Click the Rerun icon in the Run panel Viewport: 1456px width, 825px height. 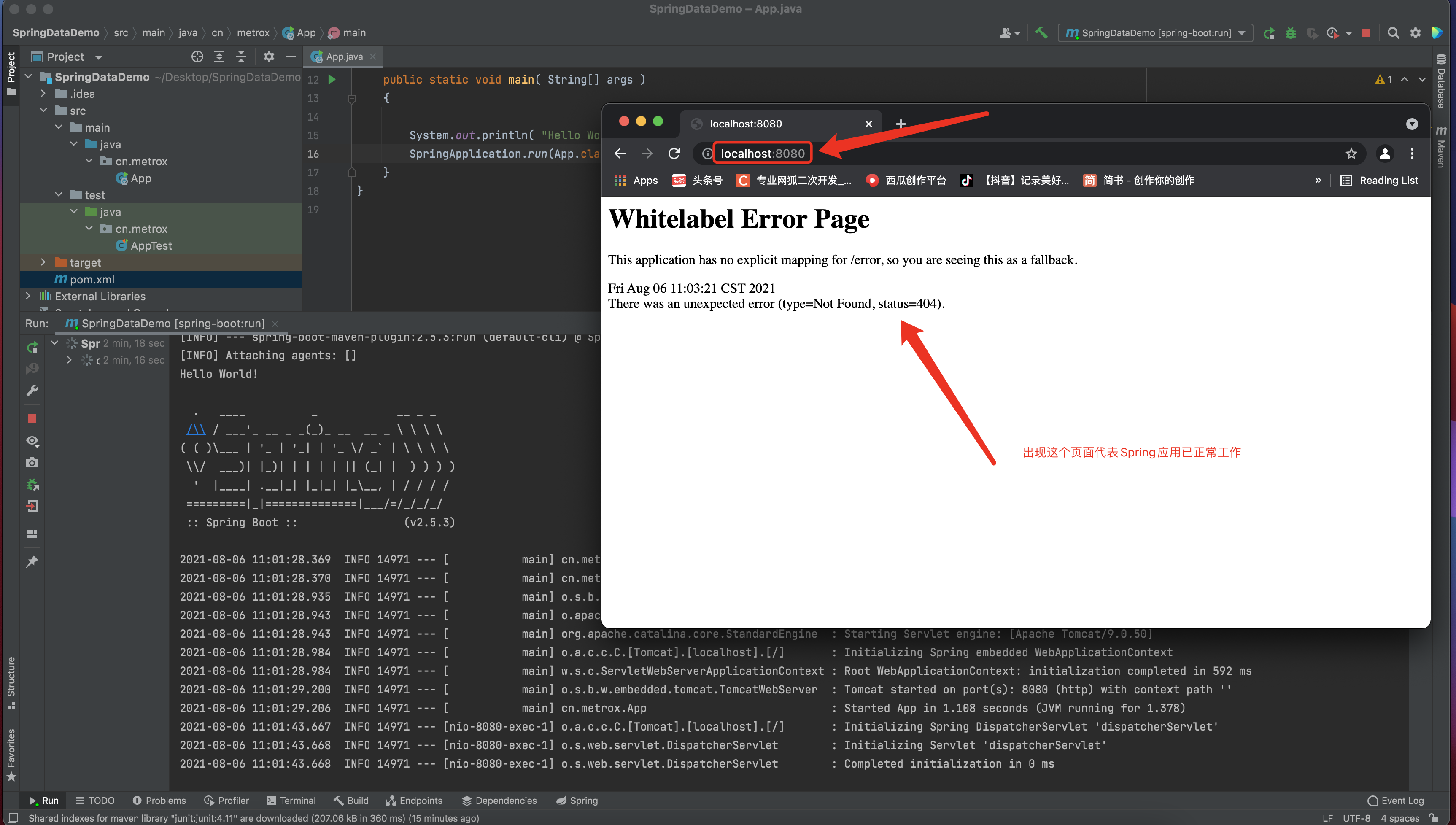point(32,347)
